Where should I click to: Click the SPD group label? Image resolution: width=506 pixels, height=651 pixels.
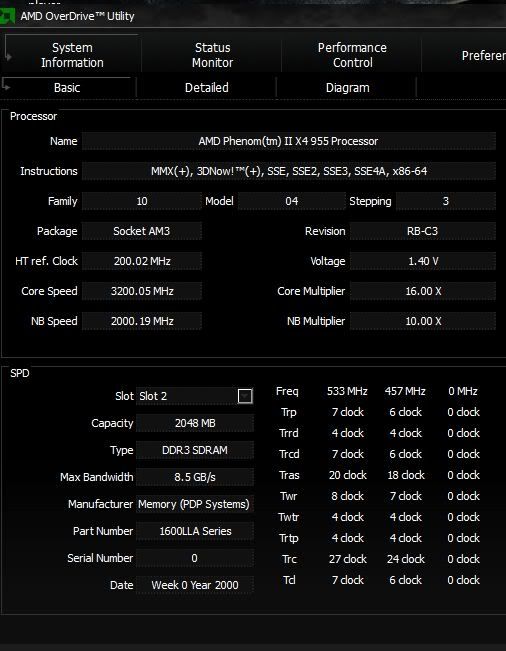(x=20, y=373)
